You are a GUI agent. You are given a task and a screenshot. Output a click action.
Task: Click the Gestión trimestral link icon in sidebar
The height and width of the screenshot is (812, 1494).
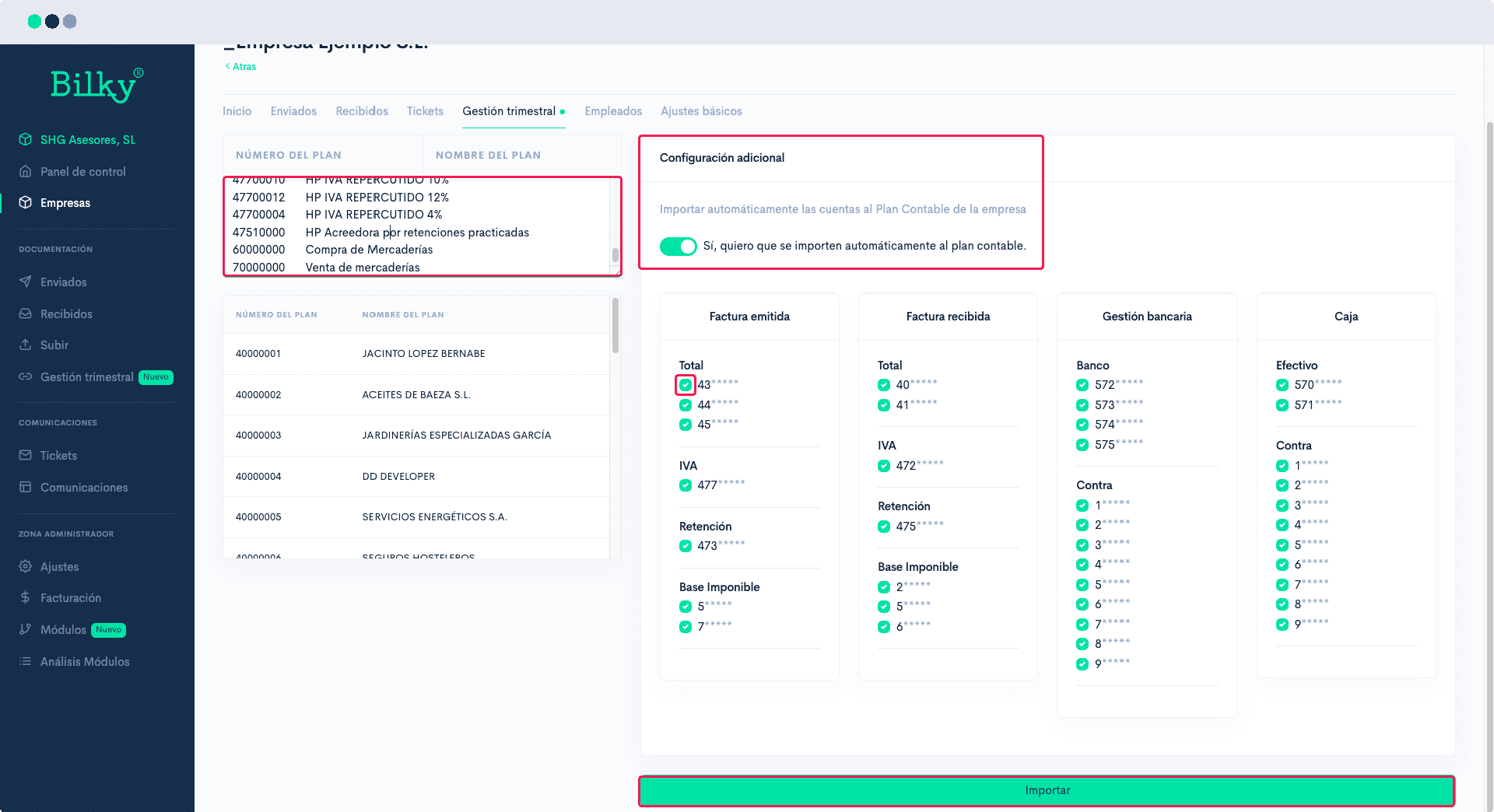click(x=26, y=376)
